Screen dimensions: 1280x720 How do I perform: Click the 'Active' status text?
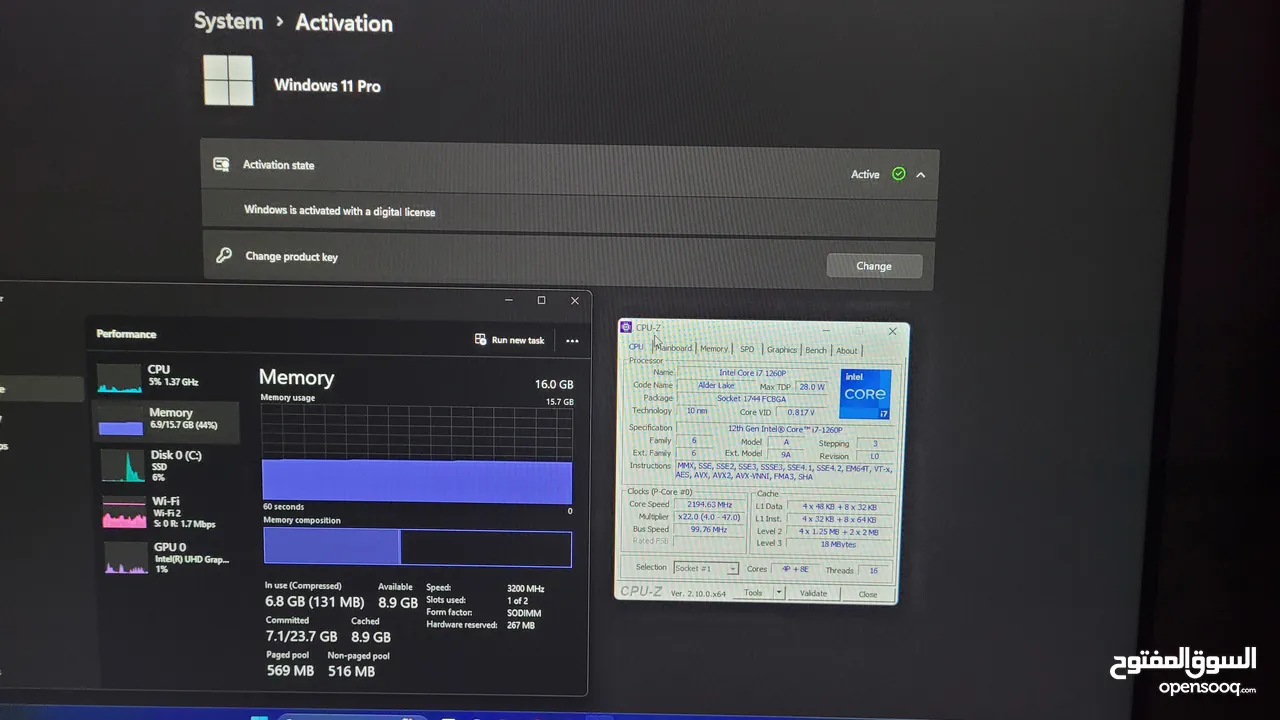tap(865, 174)
